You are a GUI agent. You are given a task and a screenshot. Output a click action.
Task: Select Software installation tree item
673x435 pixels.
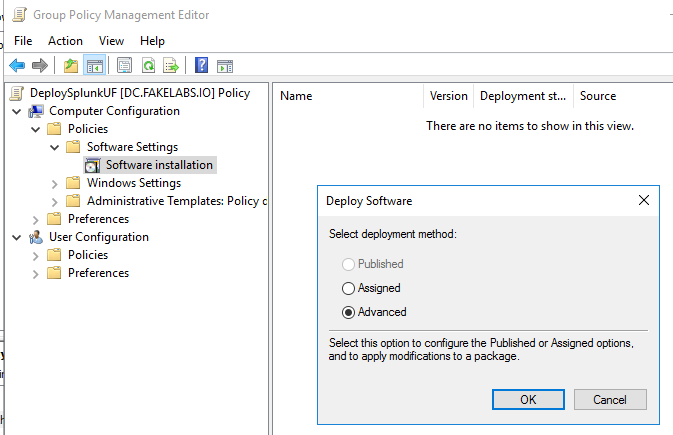point(159,165)
